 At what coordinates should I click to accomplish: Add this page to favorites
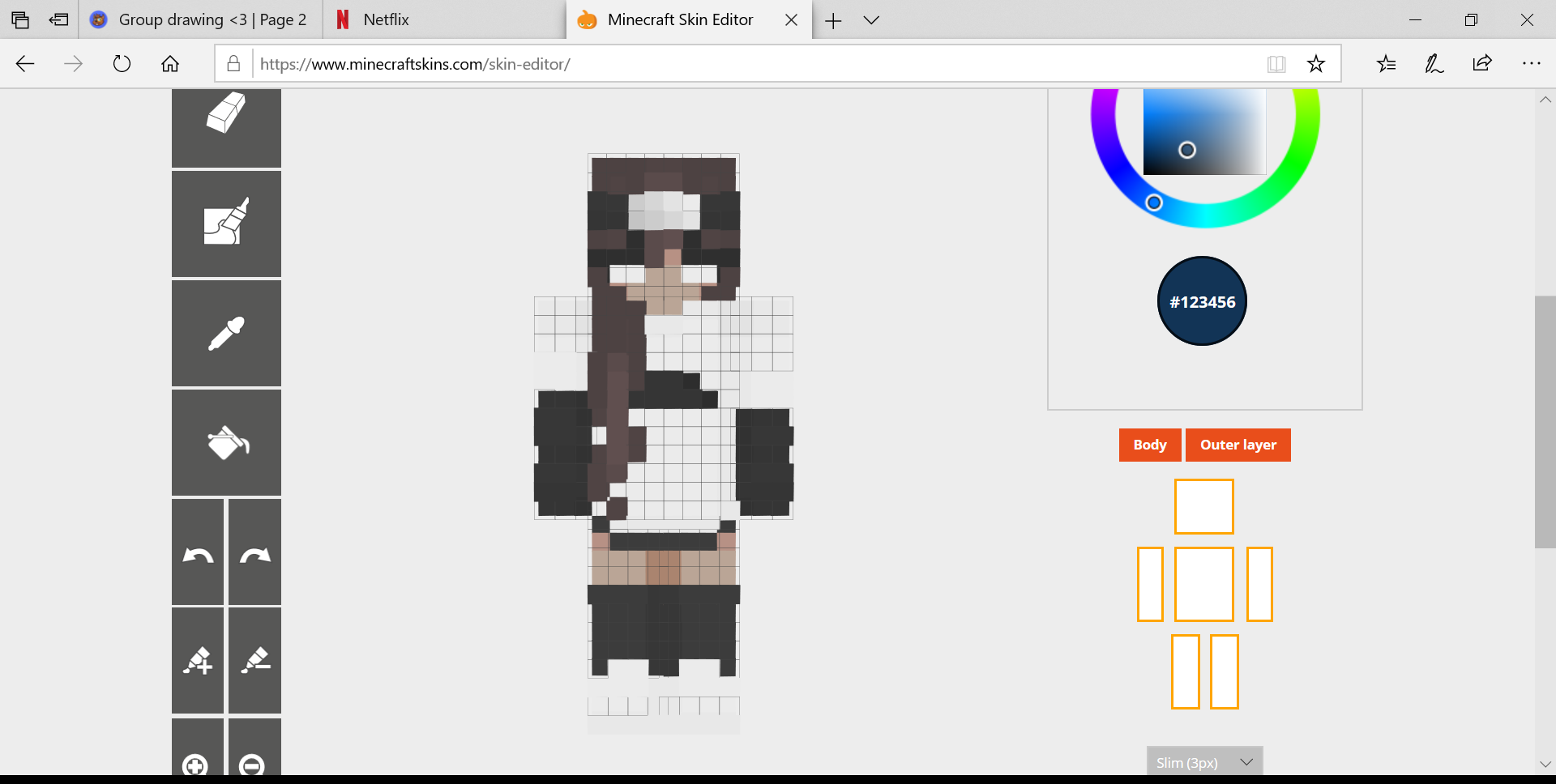coord(1316,64)
